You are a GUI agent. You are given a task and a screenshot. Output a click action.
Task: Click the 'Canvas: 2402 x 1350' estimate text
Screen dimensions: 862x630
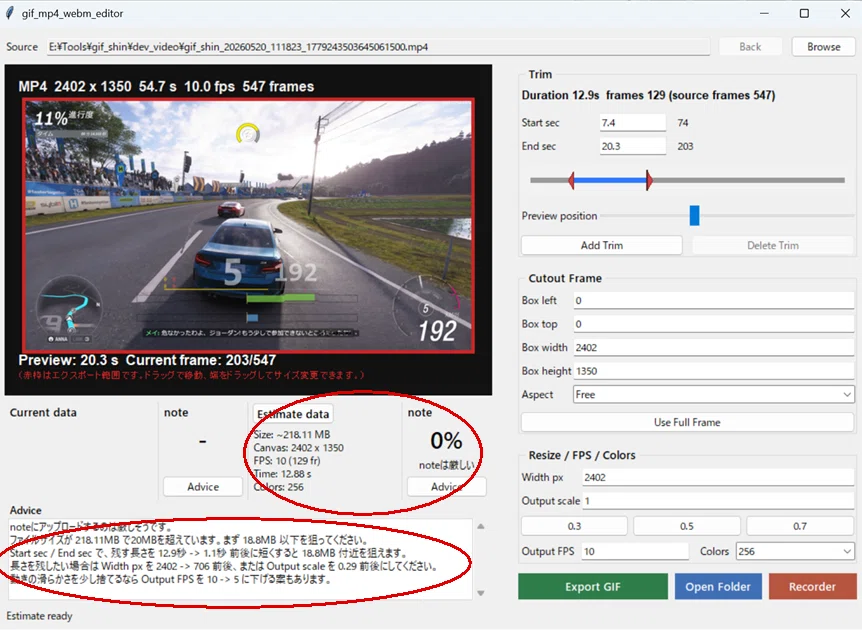coord(299,447)
